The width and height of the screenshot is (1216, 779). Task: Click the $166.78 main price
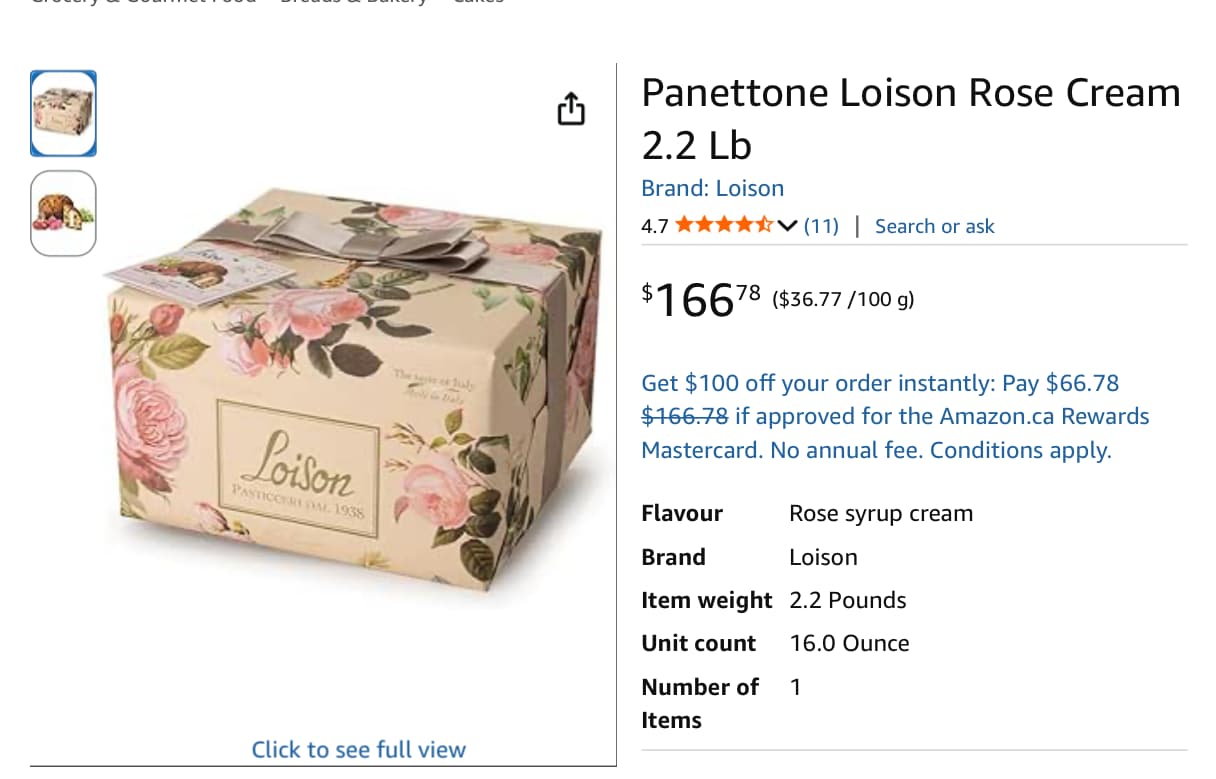[x=700, y=299]
